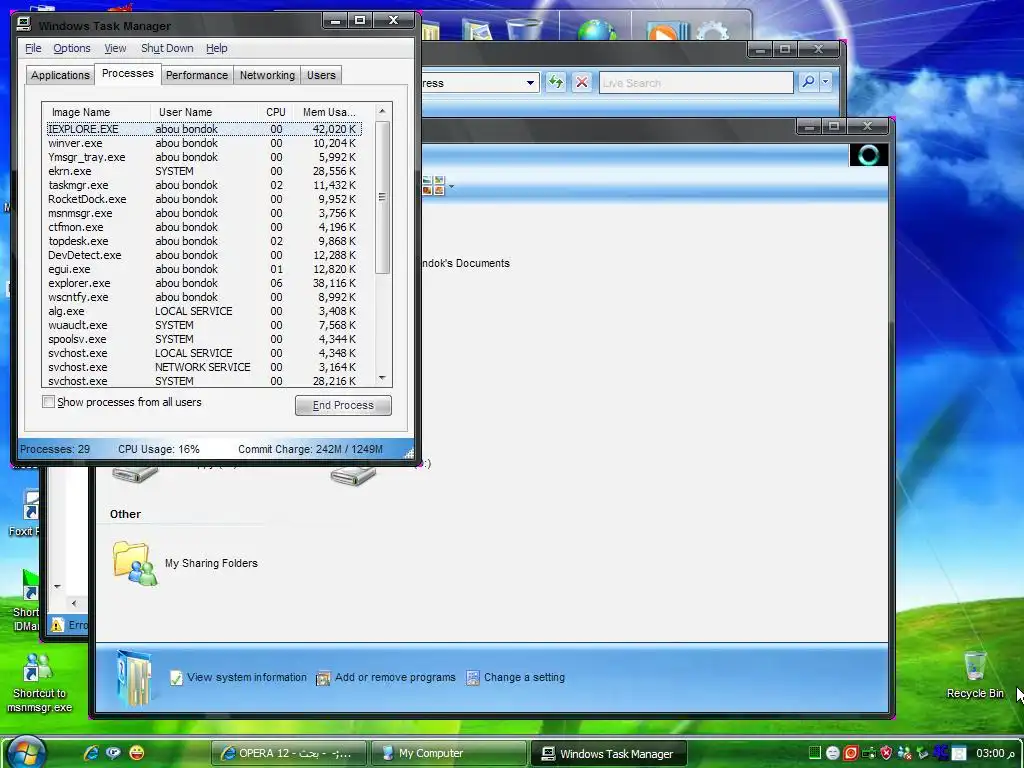
Task: Open Shortcut to msnmsgr.exe desktop icon
Action: pos(39,684)
